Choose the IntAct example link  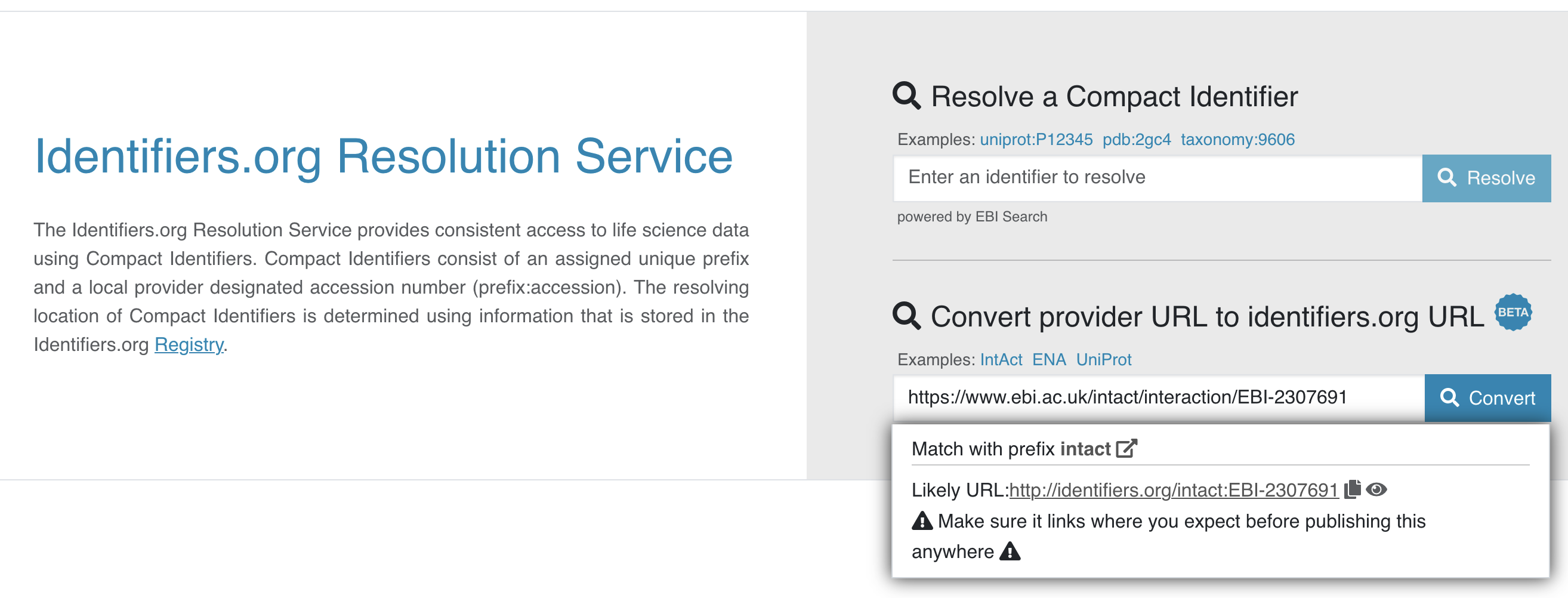click(x=1001, y=359)
